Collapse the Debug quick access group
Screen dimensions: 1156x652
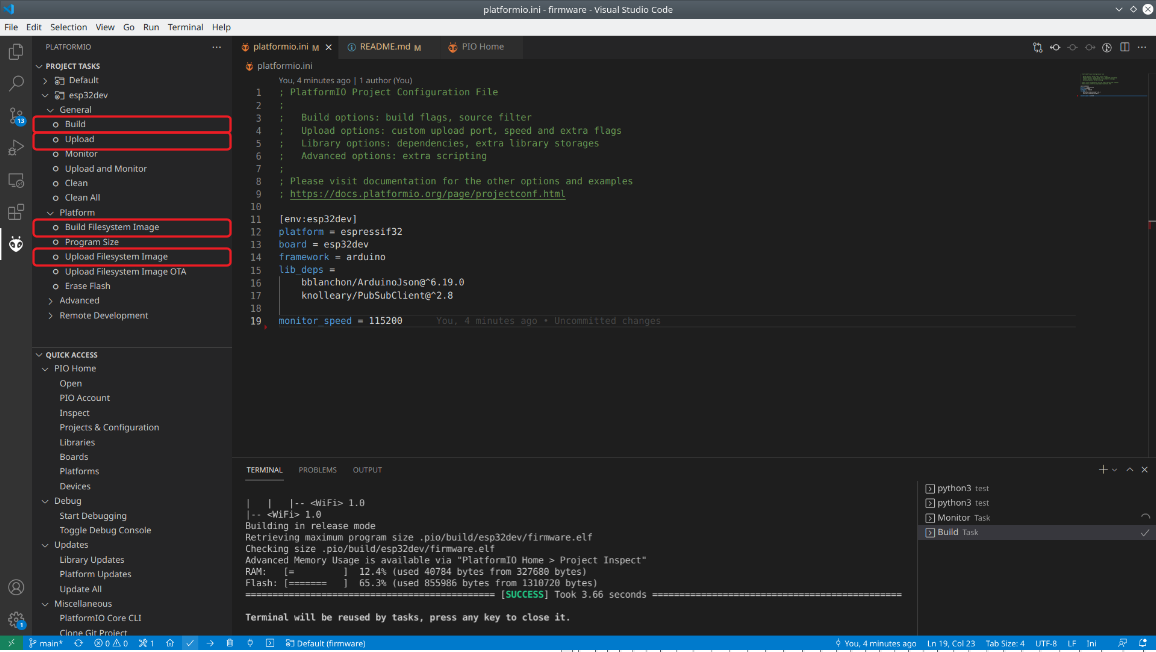click(x=45, y=501)
